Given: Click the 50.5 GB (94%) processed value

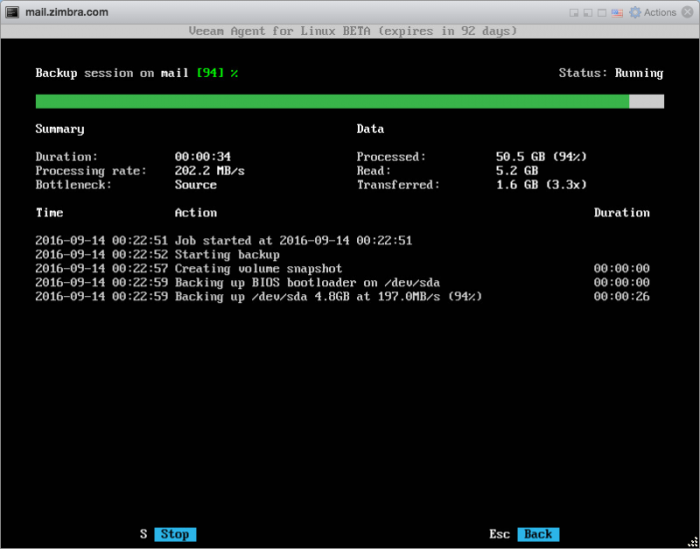Looking at the screenshot, I should (541, 157).
